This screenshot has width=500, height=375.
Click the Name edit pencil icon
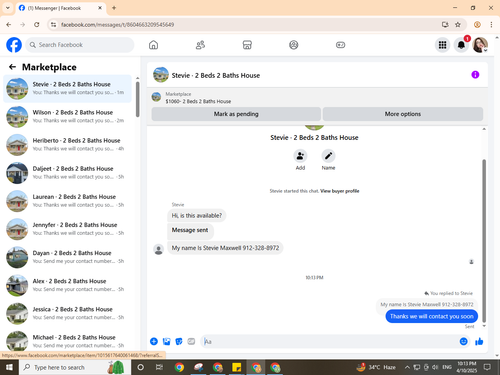328,156
